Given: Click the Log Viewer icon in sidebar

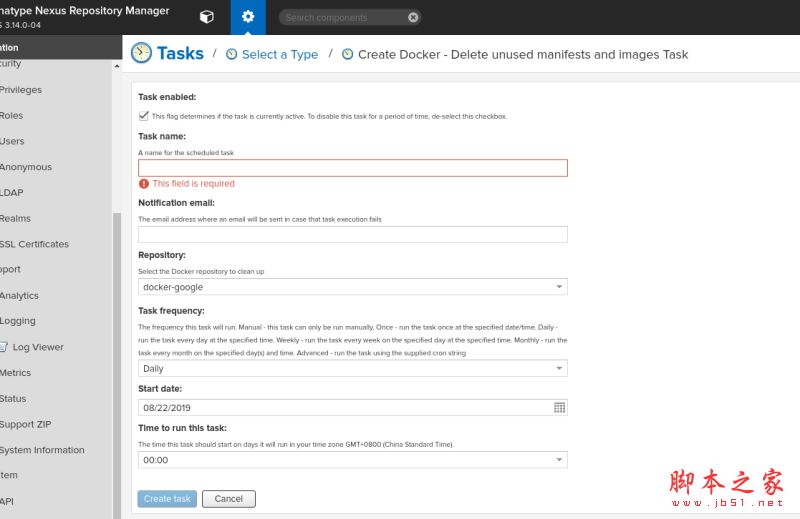Looking at the screenshot, I should 3,347.
